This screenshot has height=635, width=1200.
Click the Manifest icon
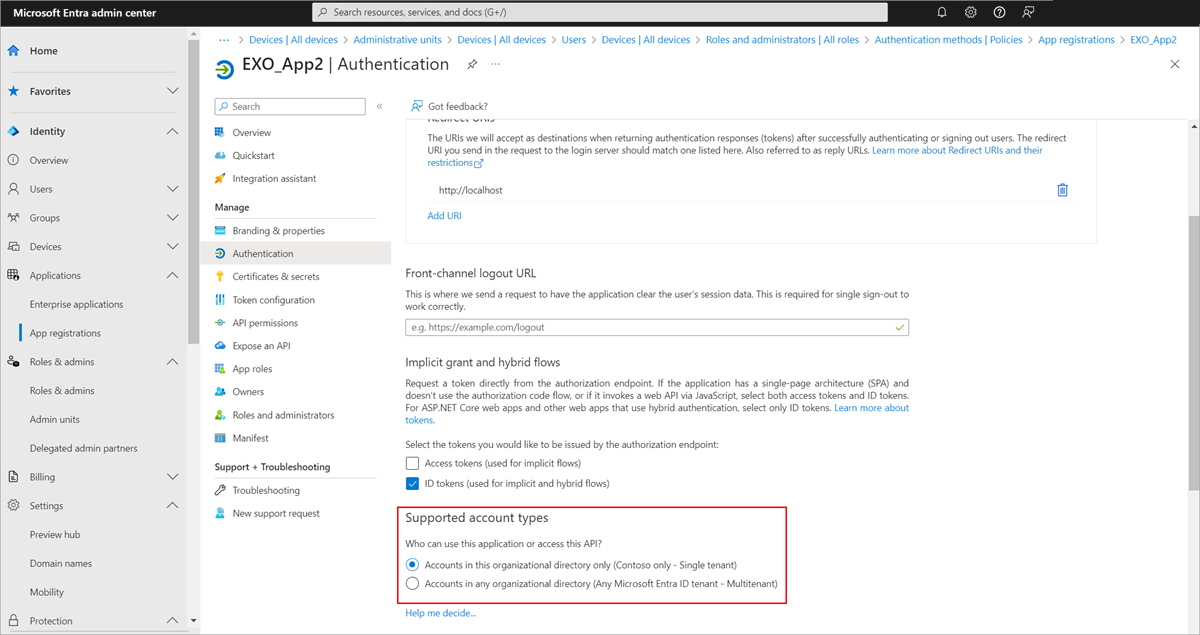click(220, 437)
